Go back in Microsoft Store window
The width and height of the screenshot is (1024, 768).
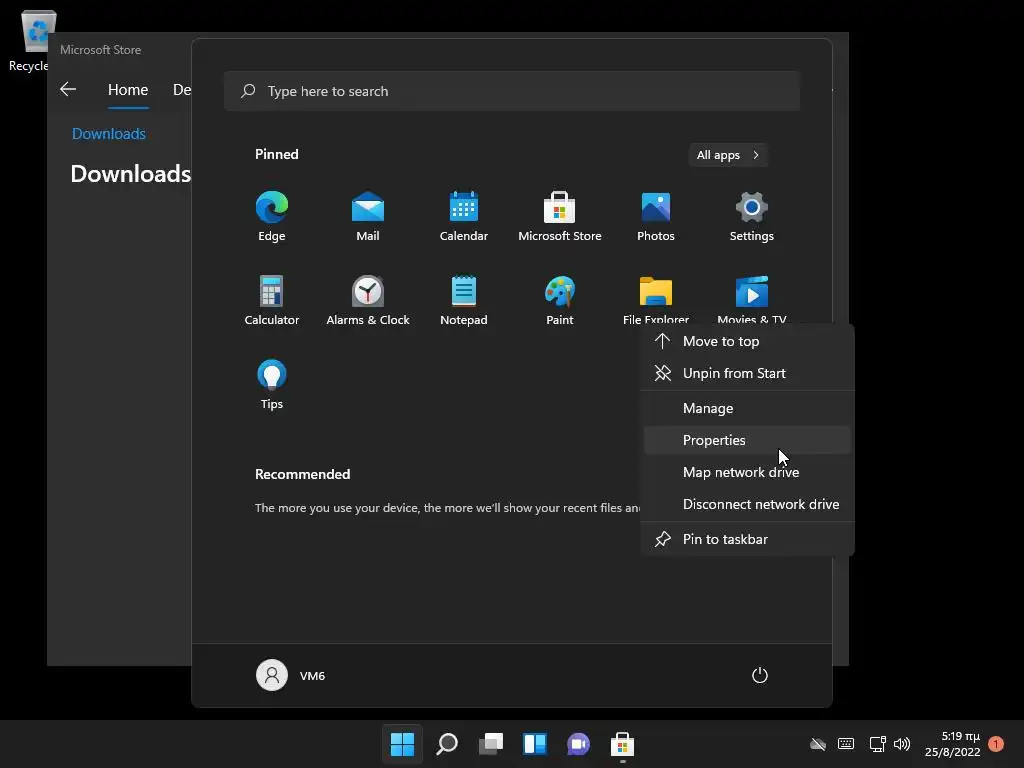68,89
